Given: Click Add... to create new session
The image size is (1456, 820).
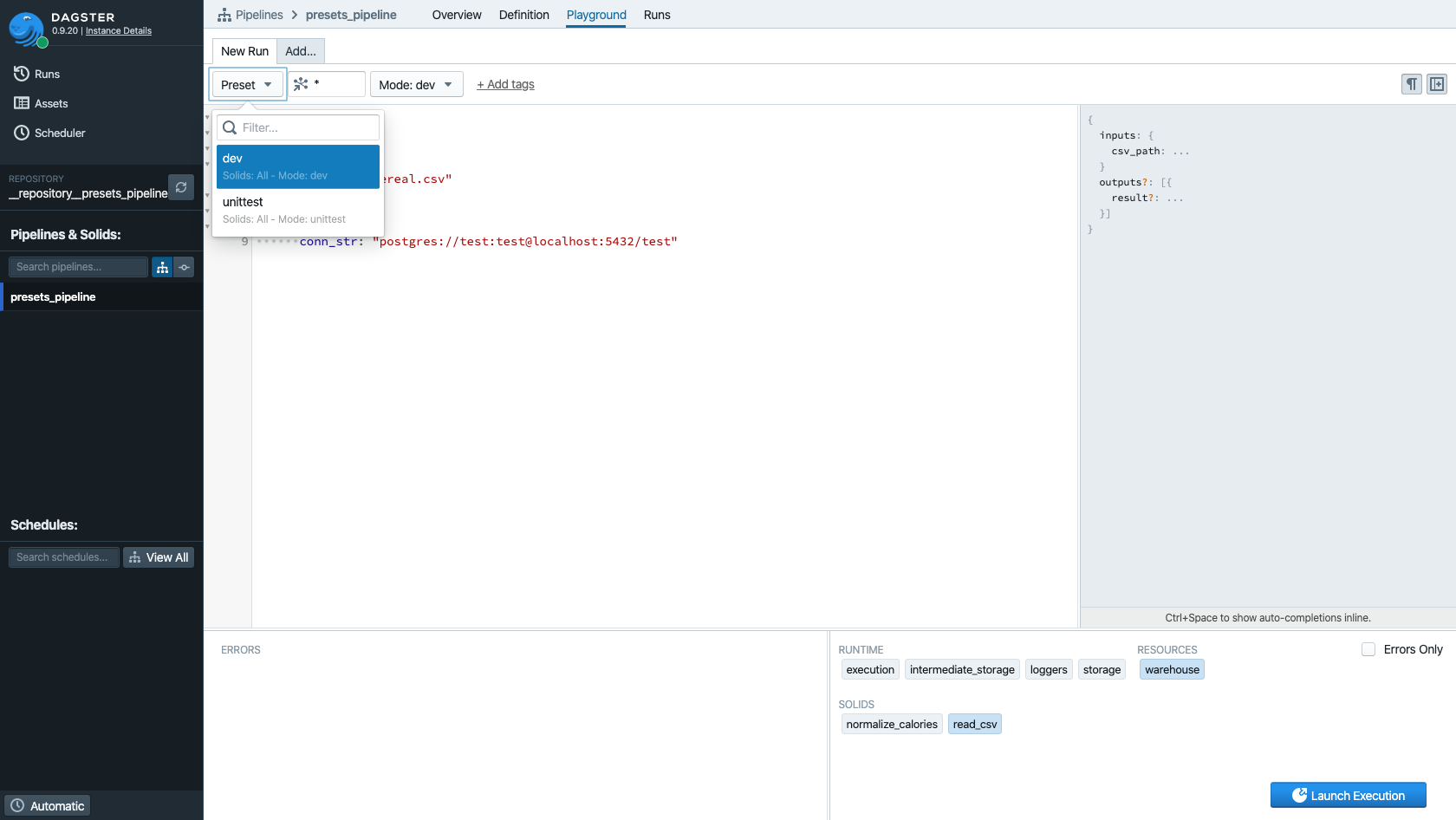Looking at the screenshot, I should (301, 51).
